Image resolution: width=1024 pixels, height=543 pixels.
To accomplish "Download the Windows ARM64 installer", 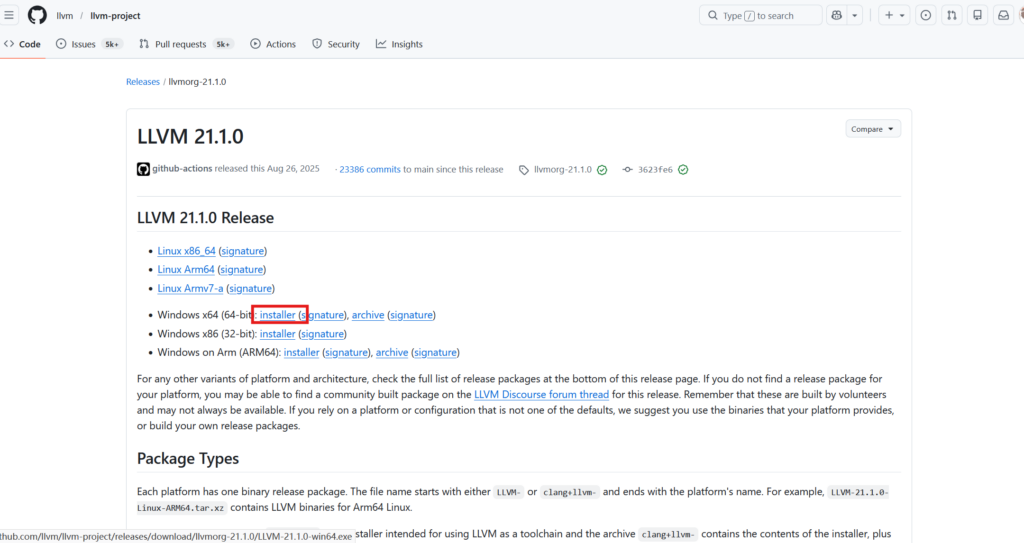I will tap(301, 352).
